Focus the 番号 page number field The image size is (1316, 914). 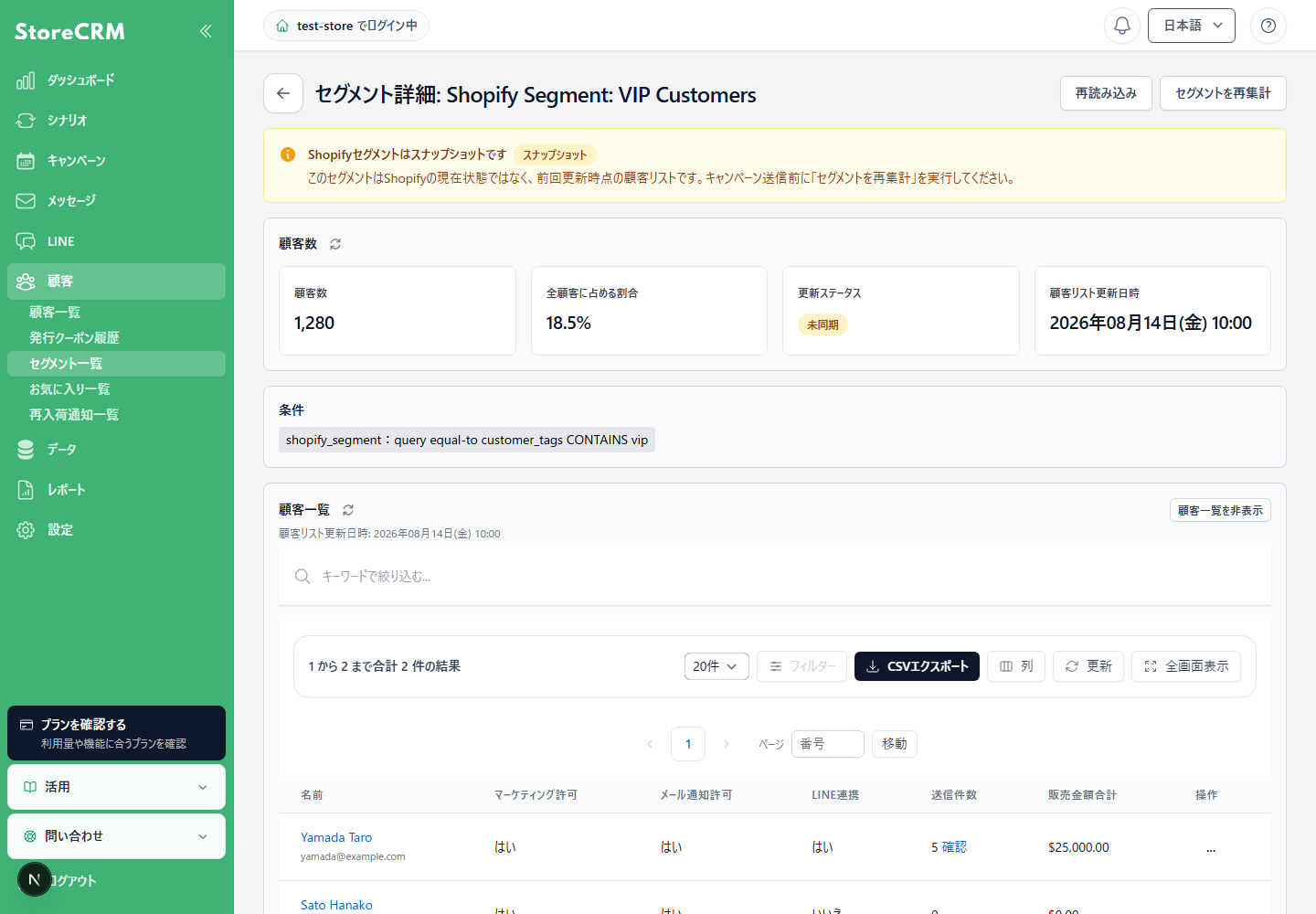point(828,744)
